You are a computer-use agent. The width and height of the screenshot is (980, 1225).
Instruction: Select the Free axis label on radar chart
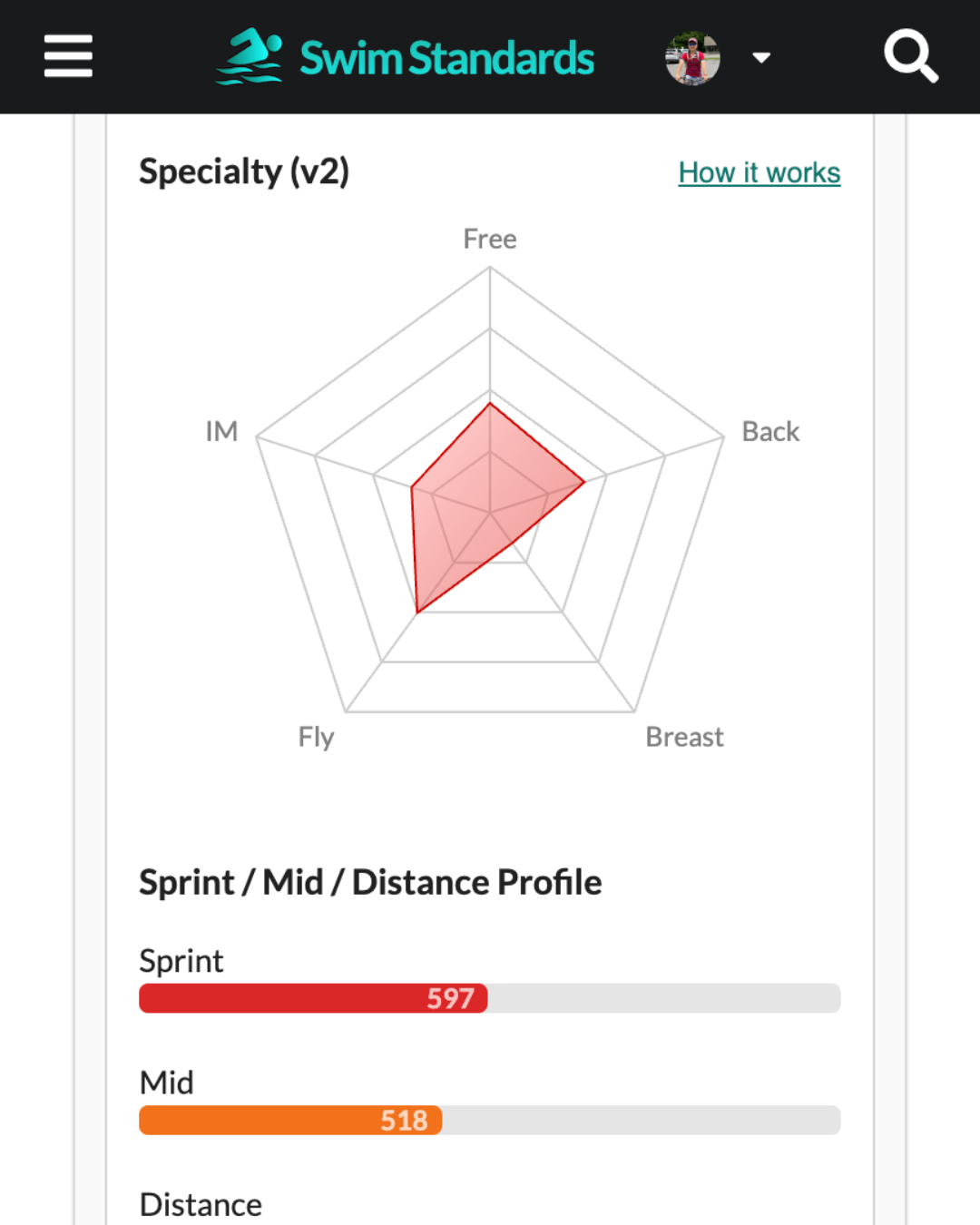click(x=490, y=239)
